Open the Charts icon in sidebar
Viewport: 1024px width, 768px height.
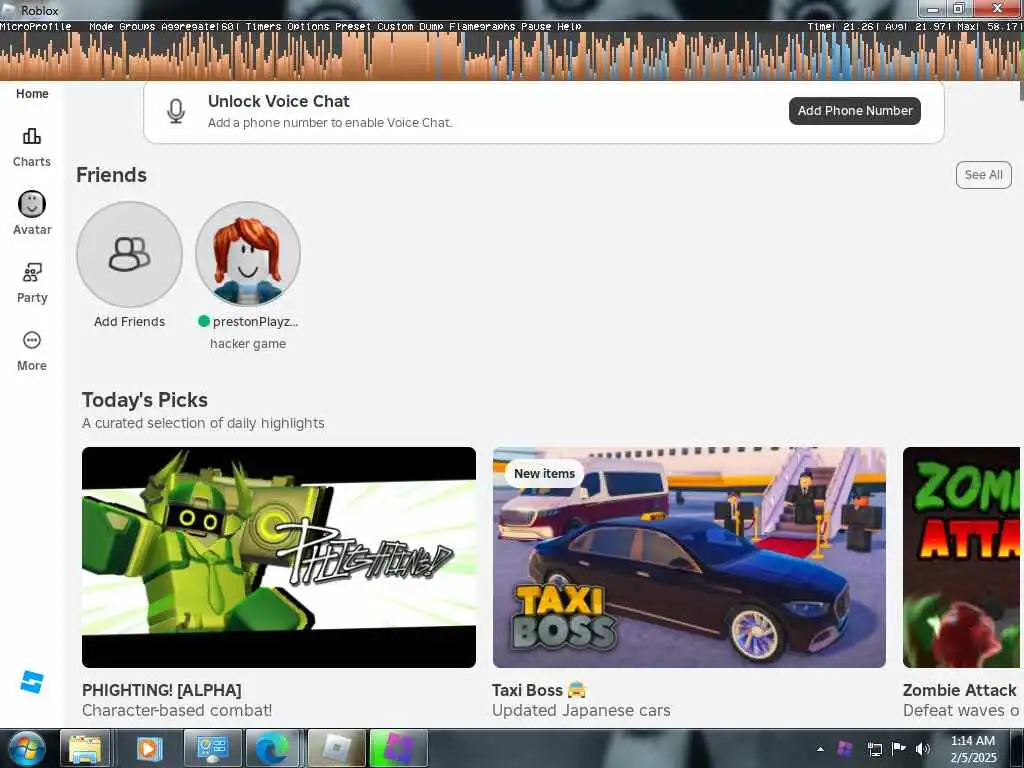(x=31, y=136)
